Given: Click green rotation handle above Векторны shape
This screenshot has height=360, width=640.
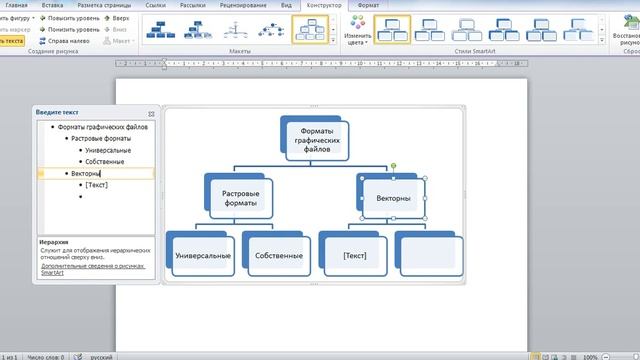Looking at the screenshot, I should [393, 166].
